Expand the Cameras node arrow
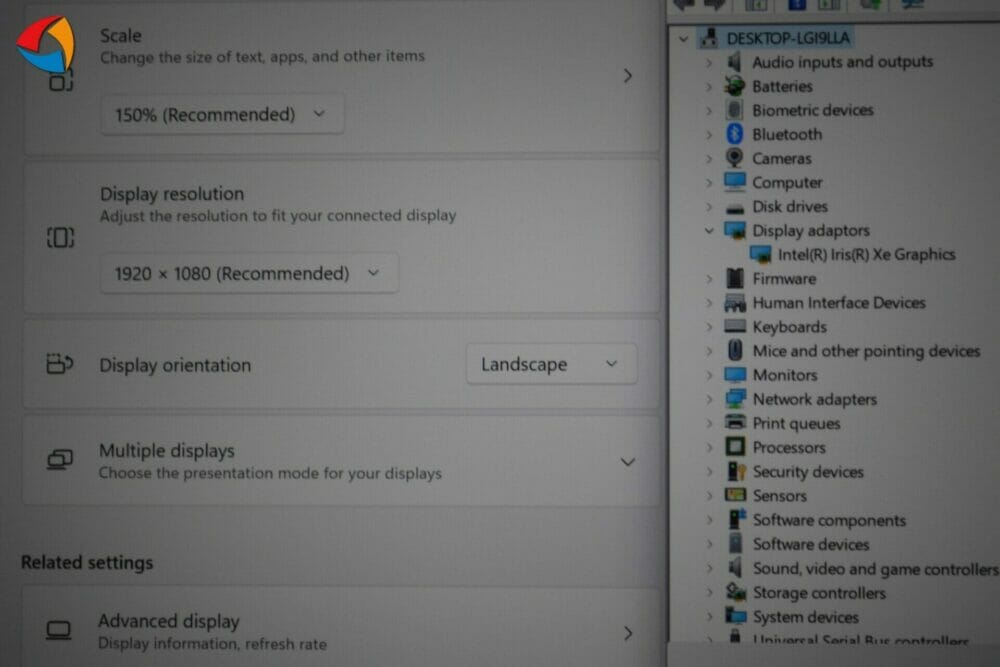 [709, 158]
